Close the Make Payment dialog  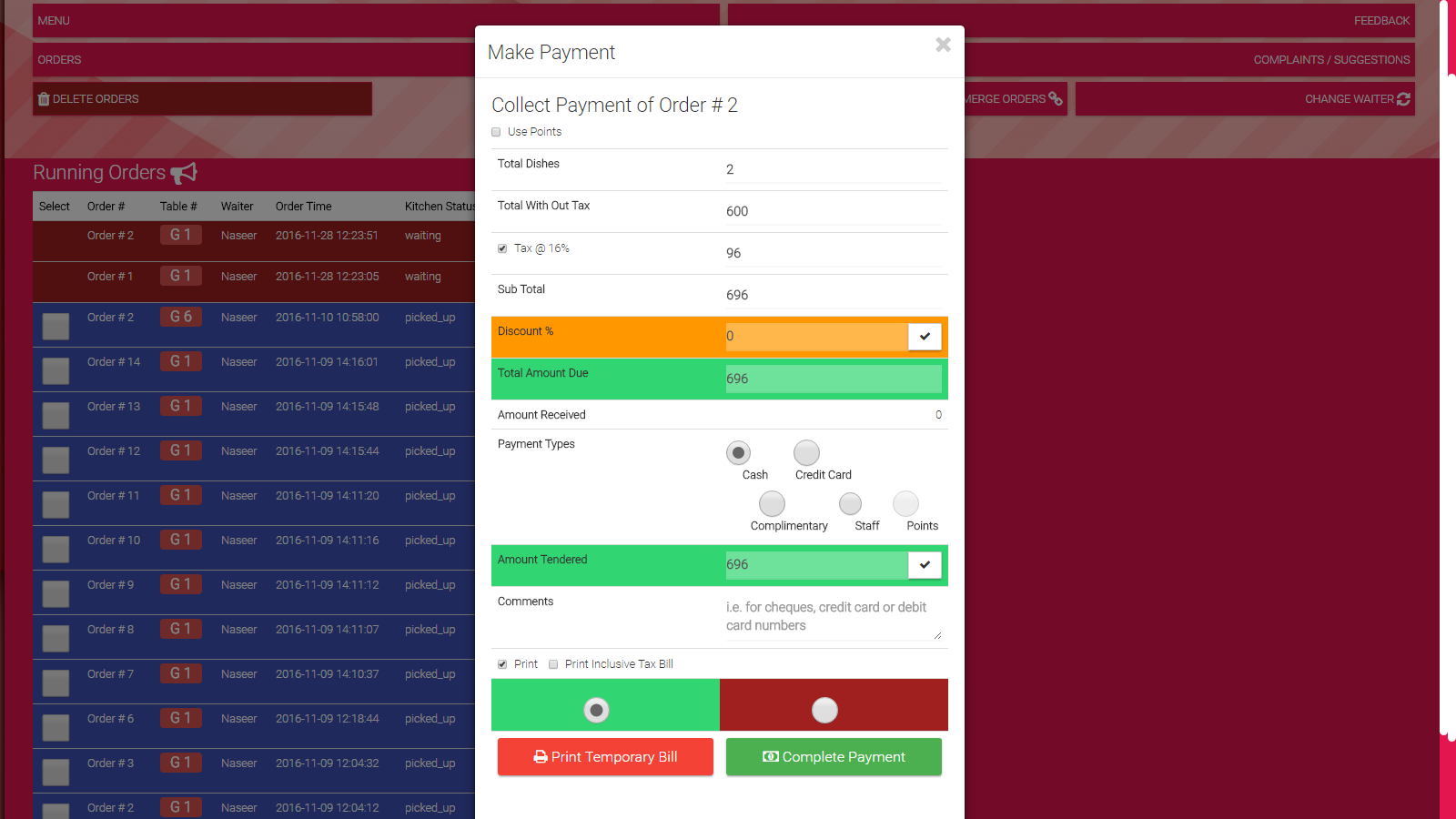tap(943, 45)
